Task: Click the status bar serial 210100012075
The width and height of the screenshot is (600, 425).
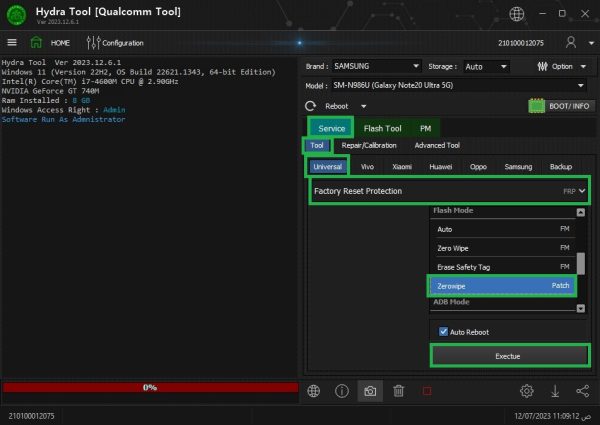Action: coord(31,416)
